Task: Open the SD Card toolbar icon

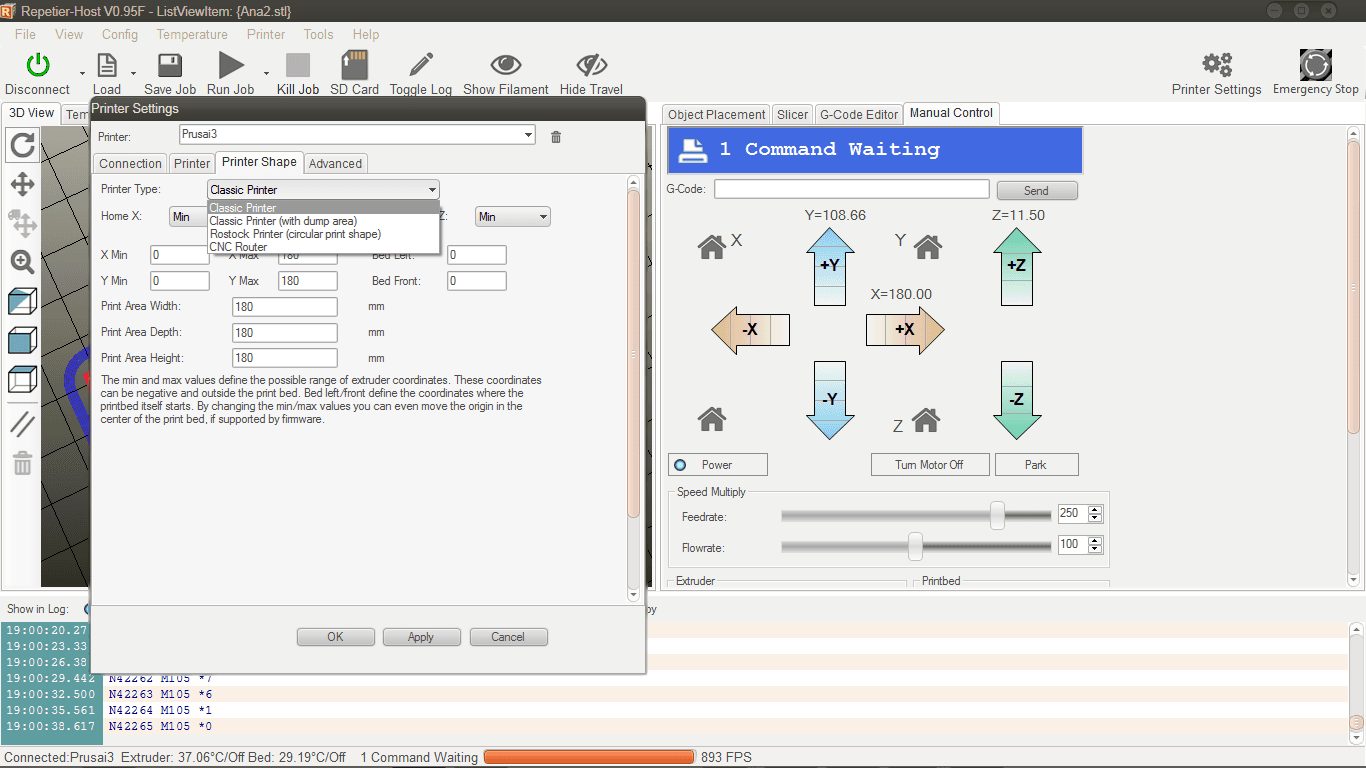Action: pos(354,65)
